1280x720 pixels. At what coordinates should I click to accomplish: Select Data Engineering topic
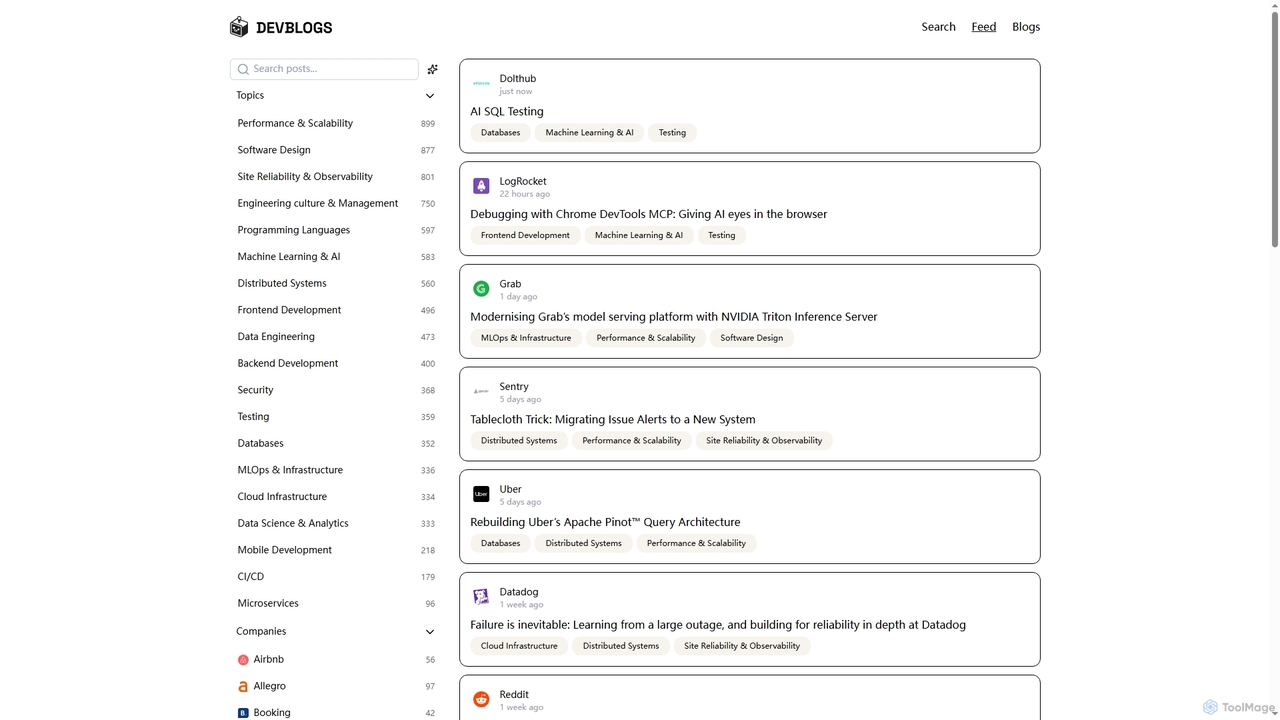pyautogui.click(x=336, y=337)
